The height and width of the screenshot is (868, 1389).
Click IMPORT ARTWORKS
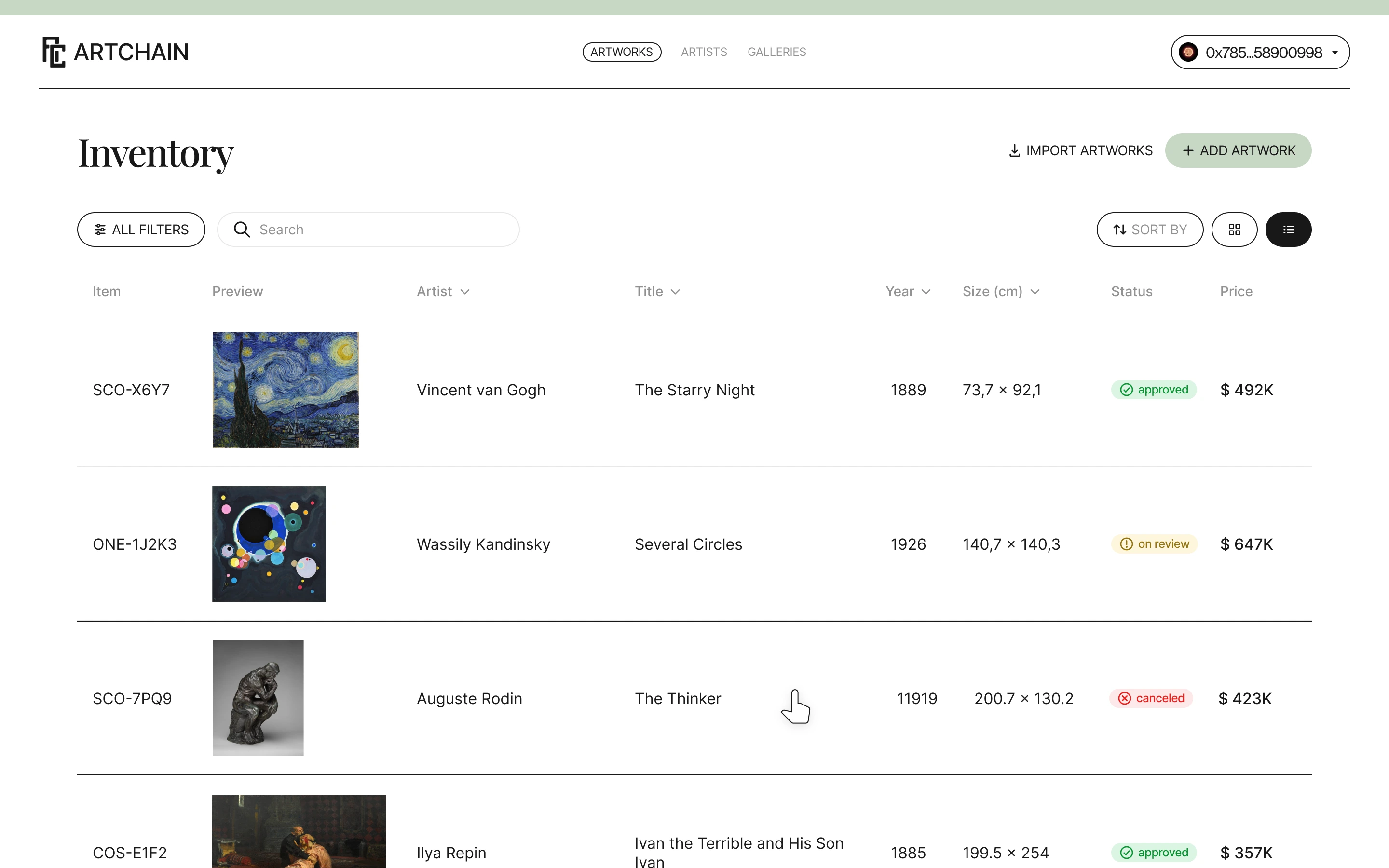click(1081, 150)
